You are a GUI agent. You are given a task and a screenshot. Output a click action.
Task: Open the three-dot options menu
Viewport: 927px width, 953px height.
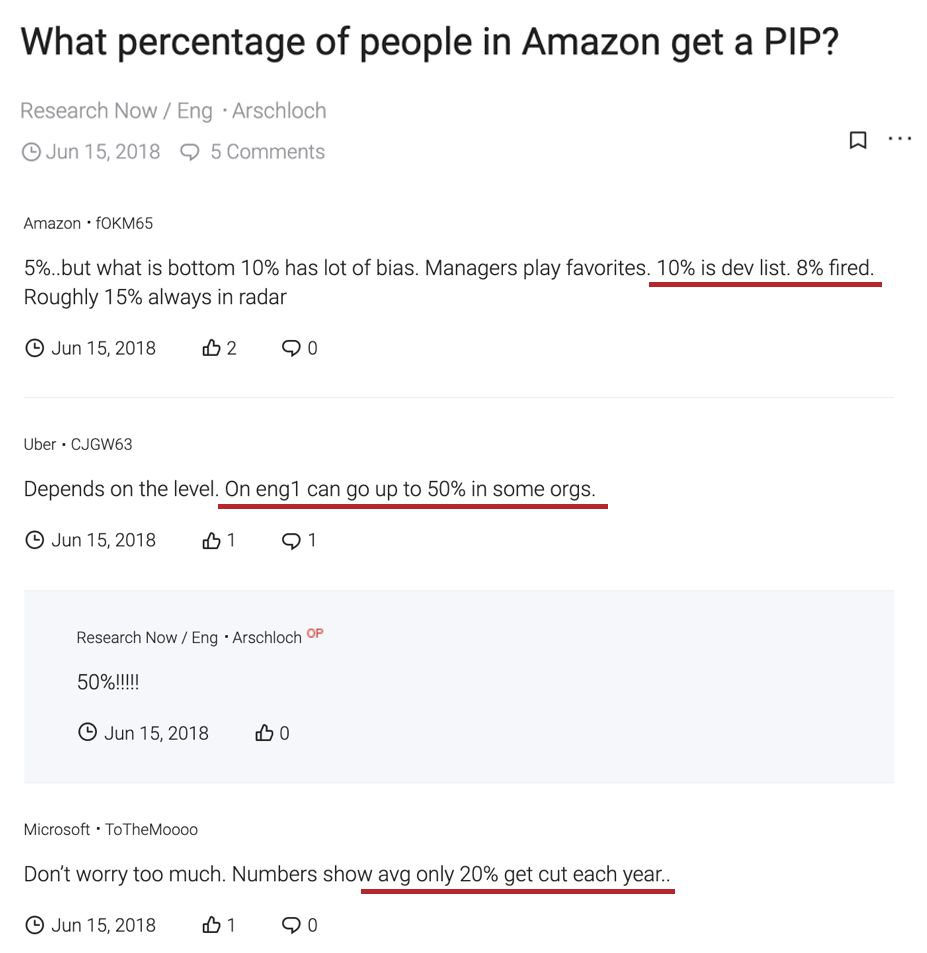click(x=899, y=139)
